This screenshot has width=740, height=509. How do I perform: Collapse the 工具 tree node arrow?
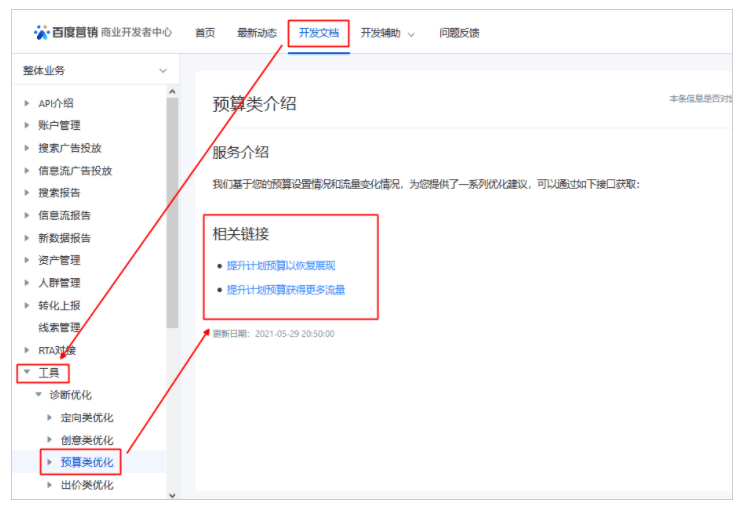pyautogui.click(x=27, y=372)
